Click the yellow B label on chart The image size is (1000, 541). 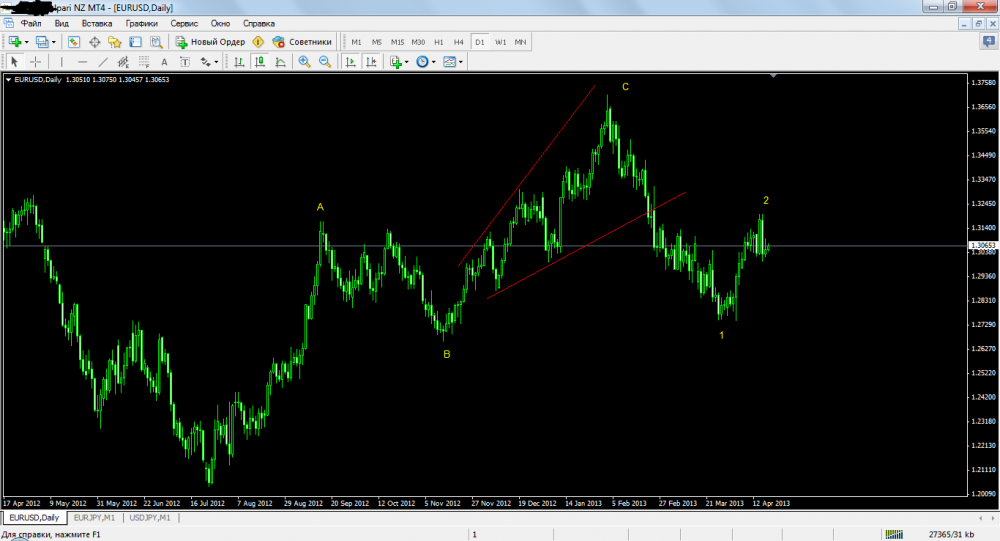[447, 354]
